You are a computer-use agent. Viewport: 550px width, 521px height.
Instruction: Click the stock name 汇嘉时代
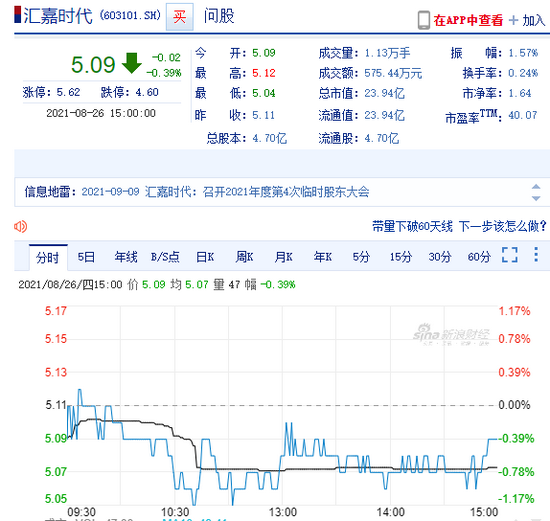pyautogui.click(x=58, y=16)
